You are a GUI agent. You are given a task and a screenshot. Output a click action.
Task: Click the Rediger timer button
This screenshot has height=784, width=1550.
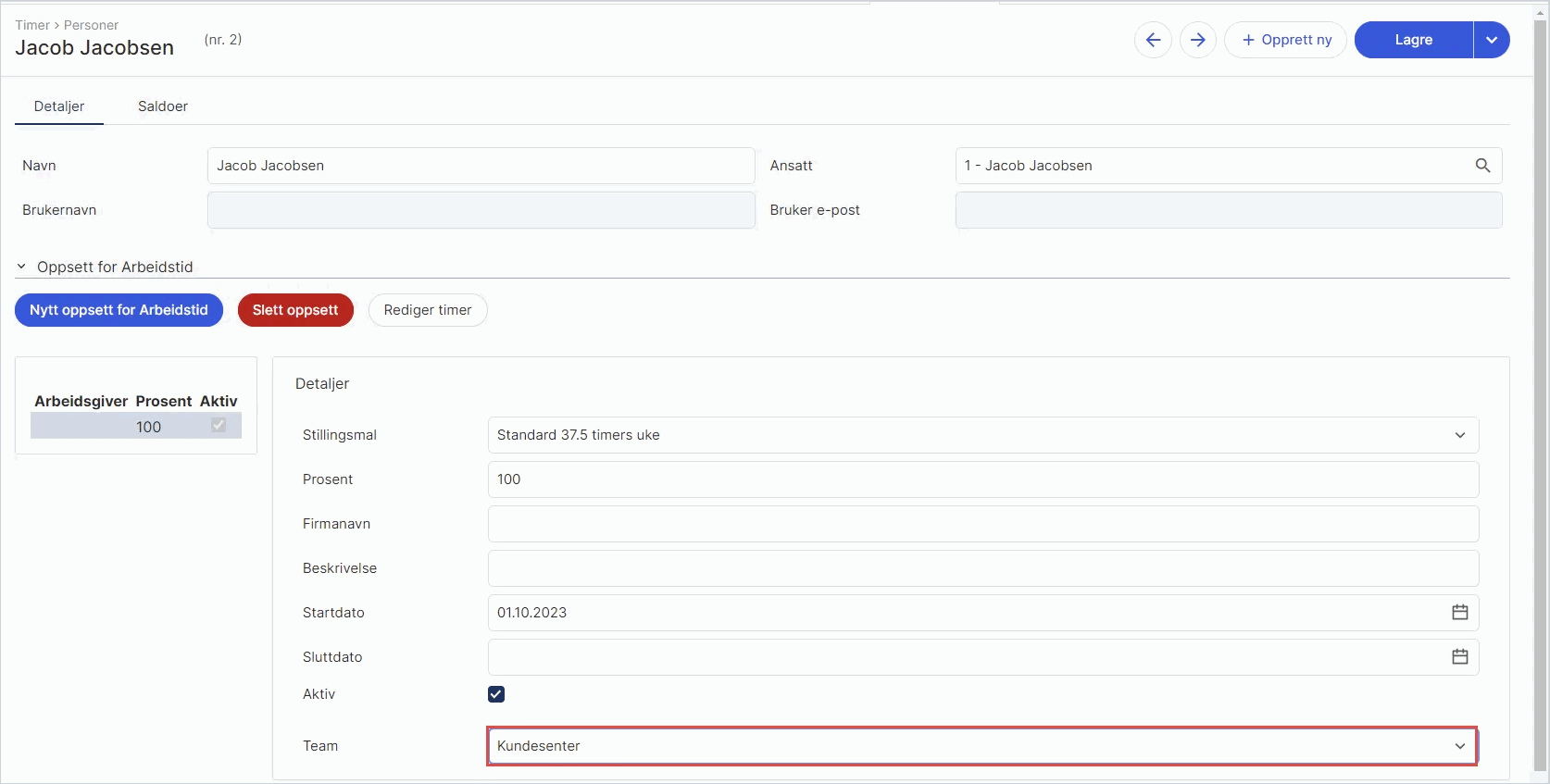pos(428,310)
